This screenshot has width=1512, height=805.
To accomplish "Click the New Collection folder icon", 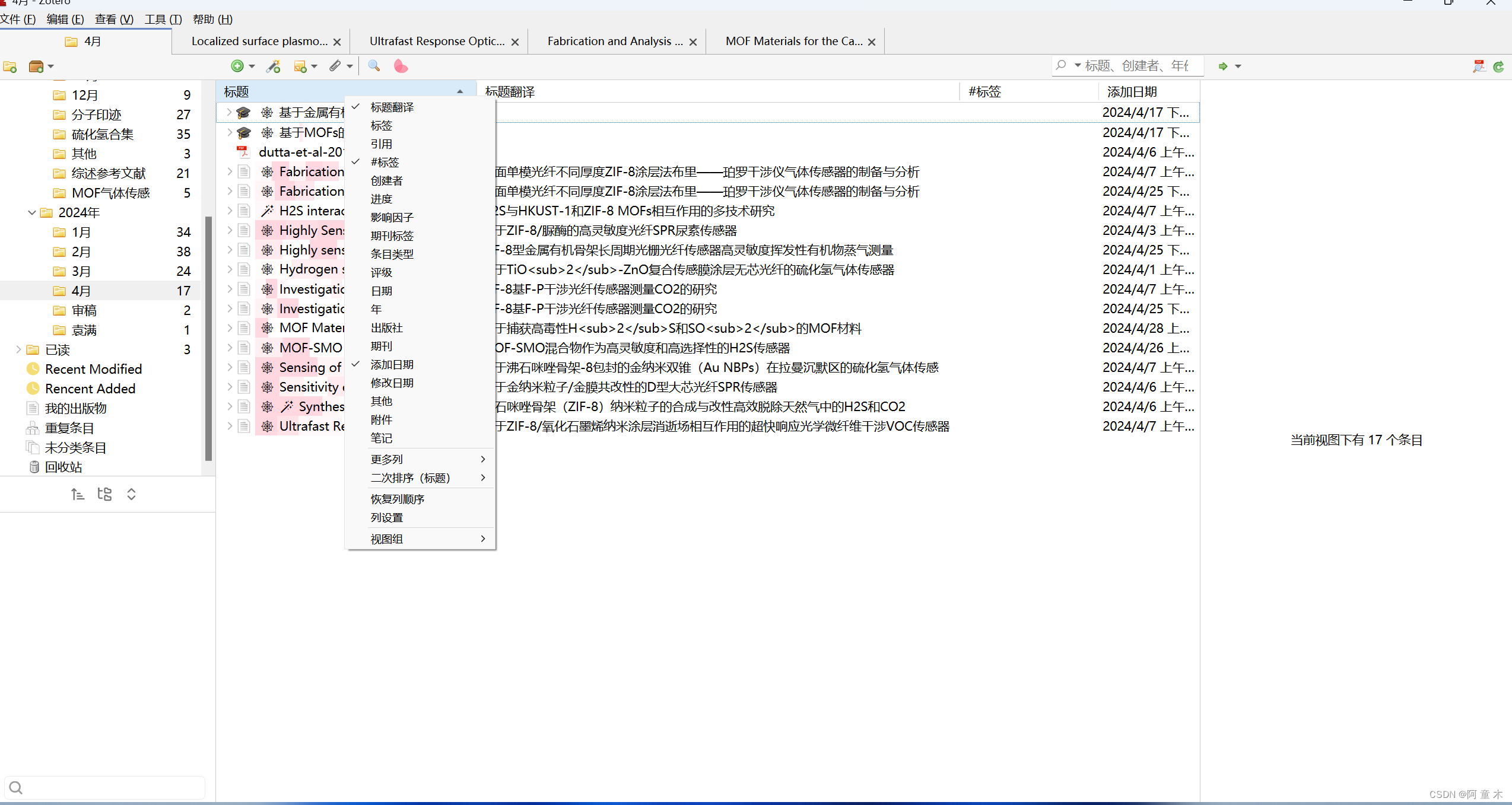I will pos(10,66).
